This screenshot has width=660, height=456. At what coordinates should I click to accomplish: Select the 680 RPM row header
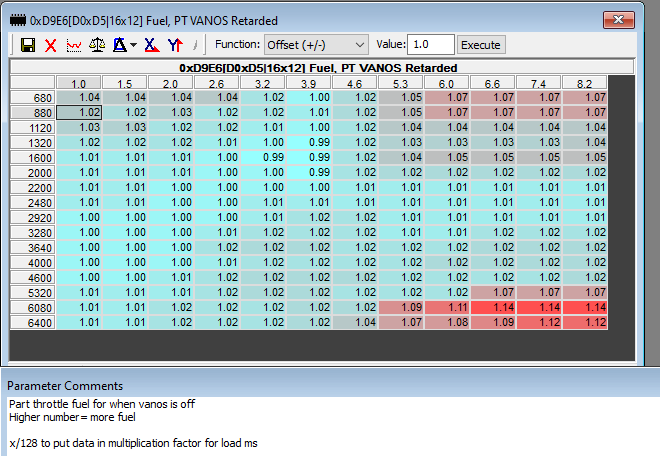(x=34, y=97)
